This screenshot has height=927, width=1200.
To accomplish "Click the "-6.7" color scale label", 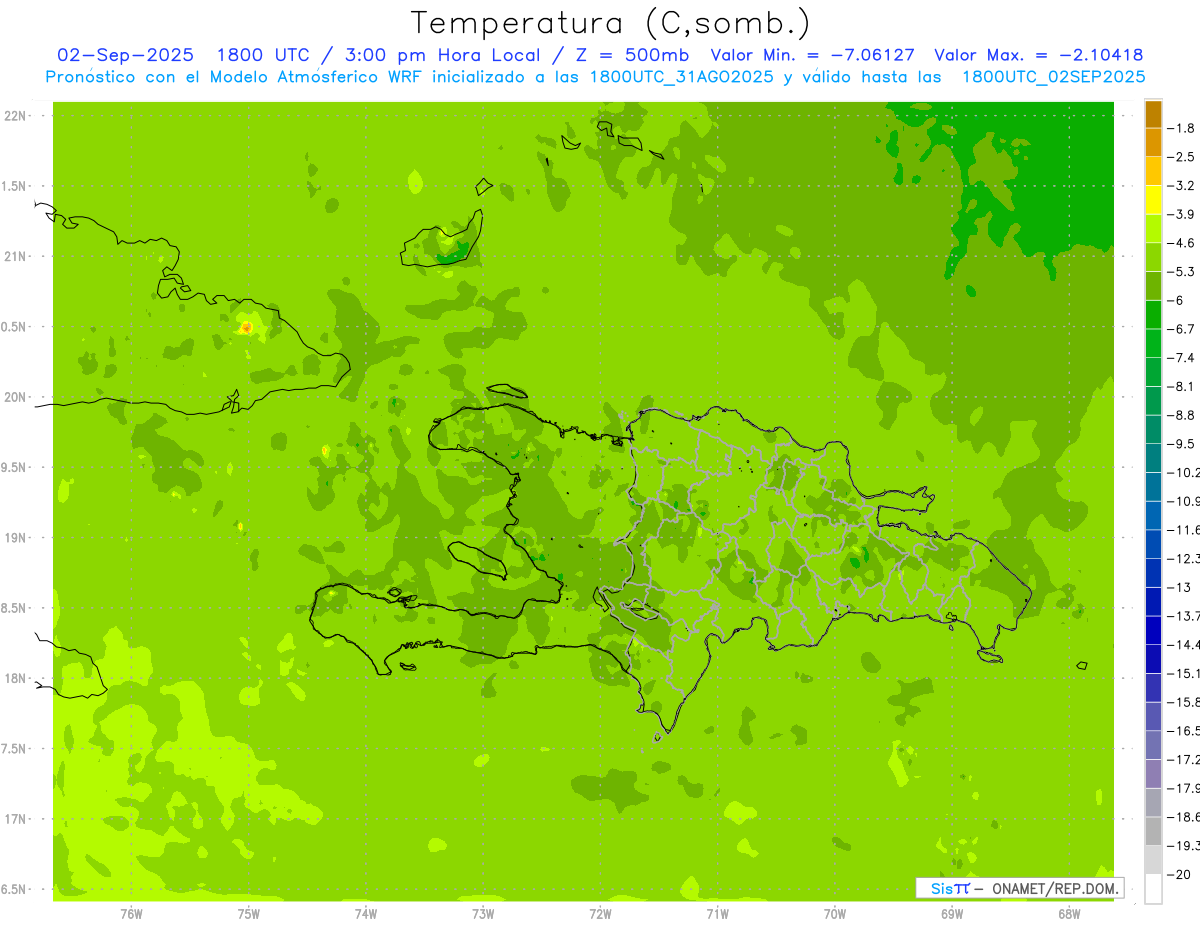I will (1181, 329).
